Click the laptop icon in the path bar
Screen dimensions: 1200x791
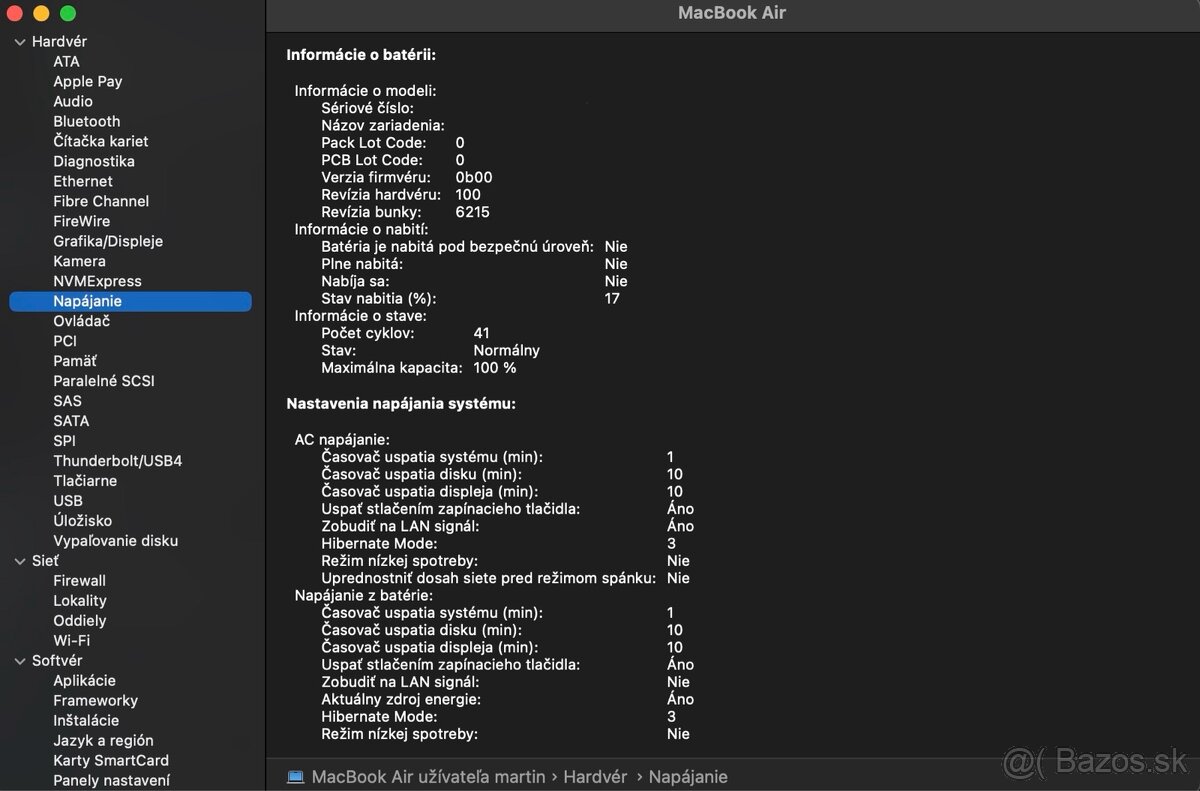295,777
